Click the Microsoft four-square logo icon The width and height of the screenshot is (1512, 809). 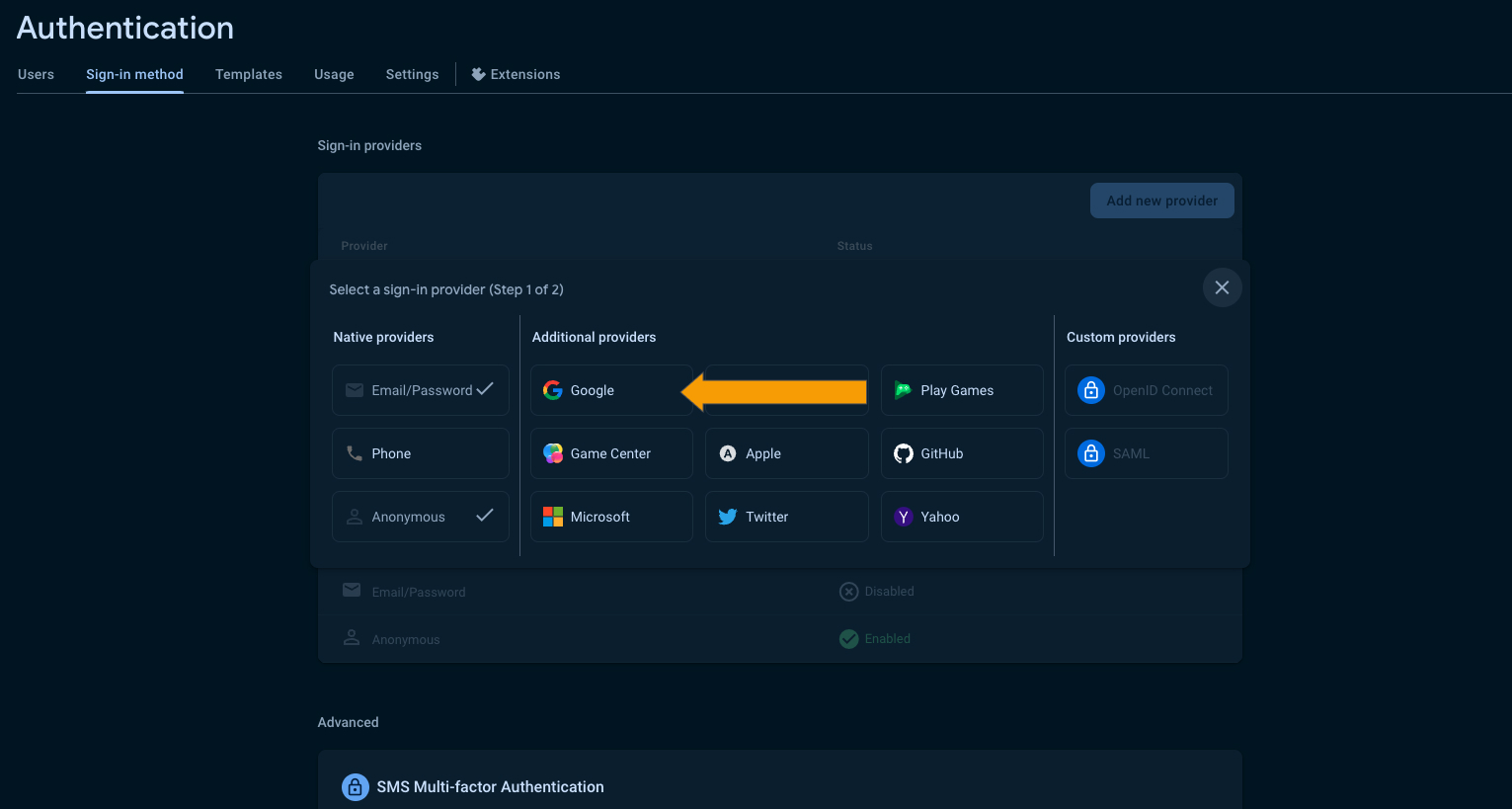[x=553, y=517]
